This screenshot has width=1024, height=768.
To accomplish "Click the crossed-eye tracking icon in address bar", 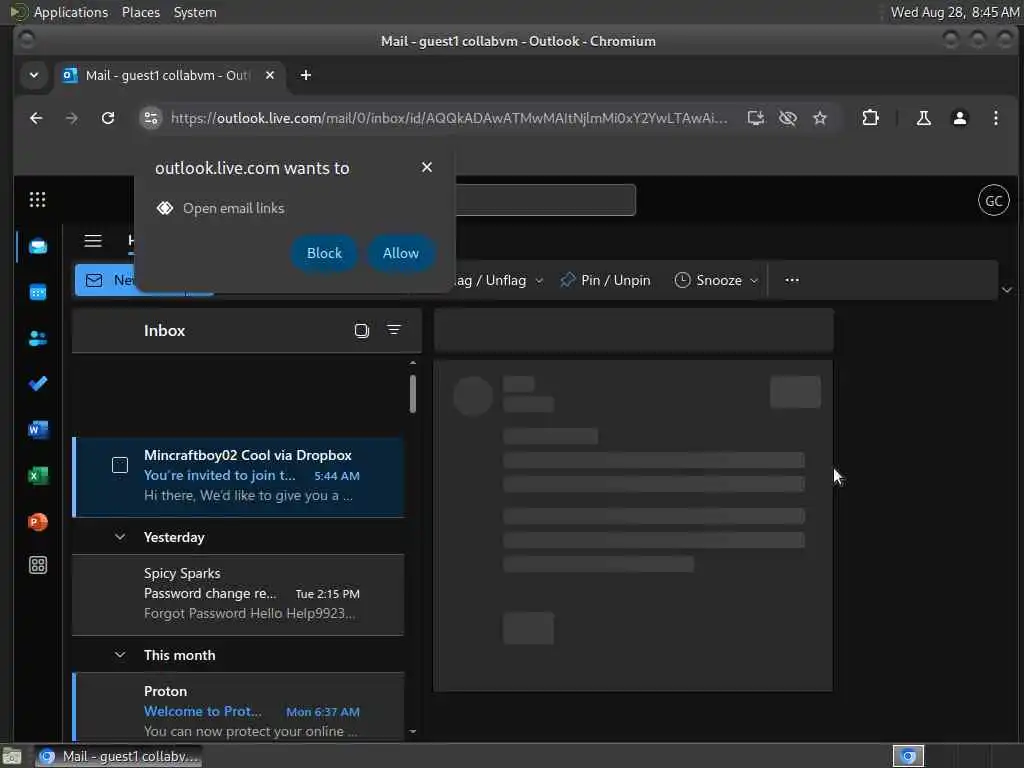I will click(x=788, y=118).
